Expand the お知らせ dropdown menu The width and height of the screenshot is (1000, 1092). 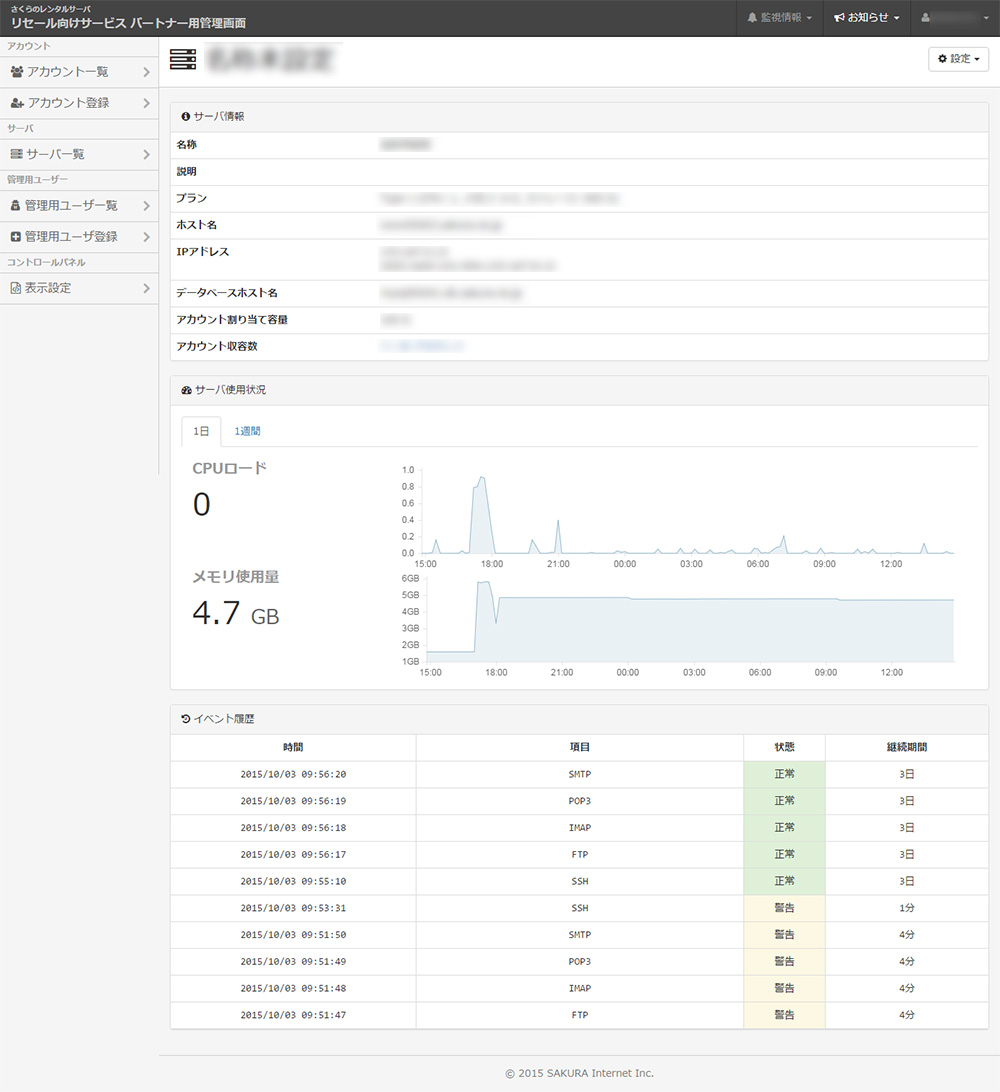point(866,18)
